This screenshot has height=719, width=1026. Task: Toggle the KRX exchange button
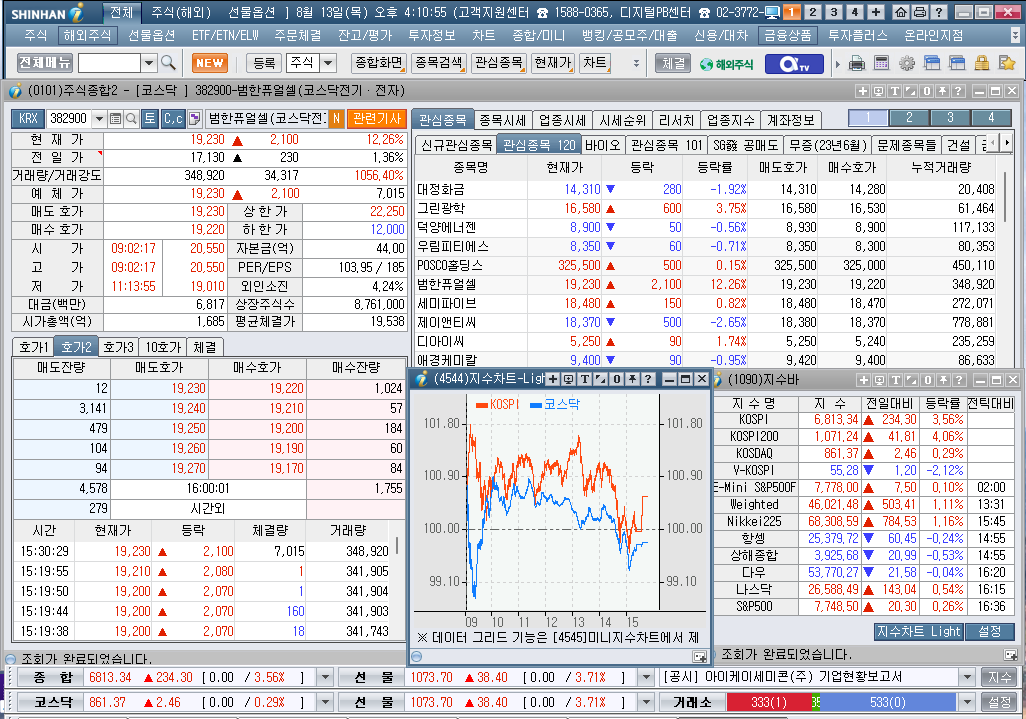point(28,118)
